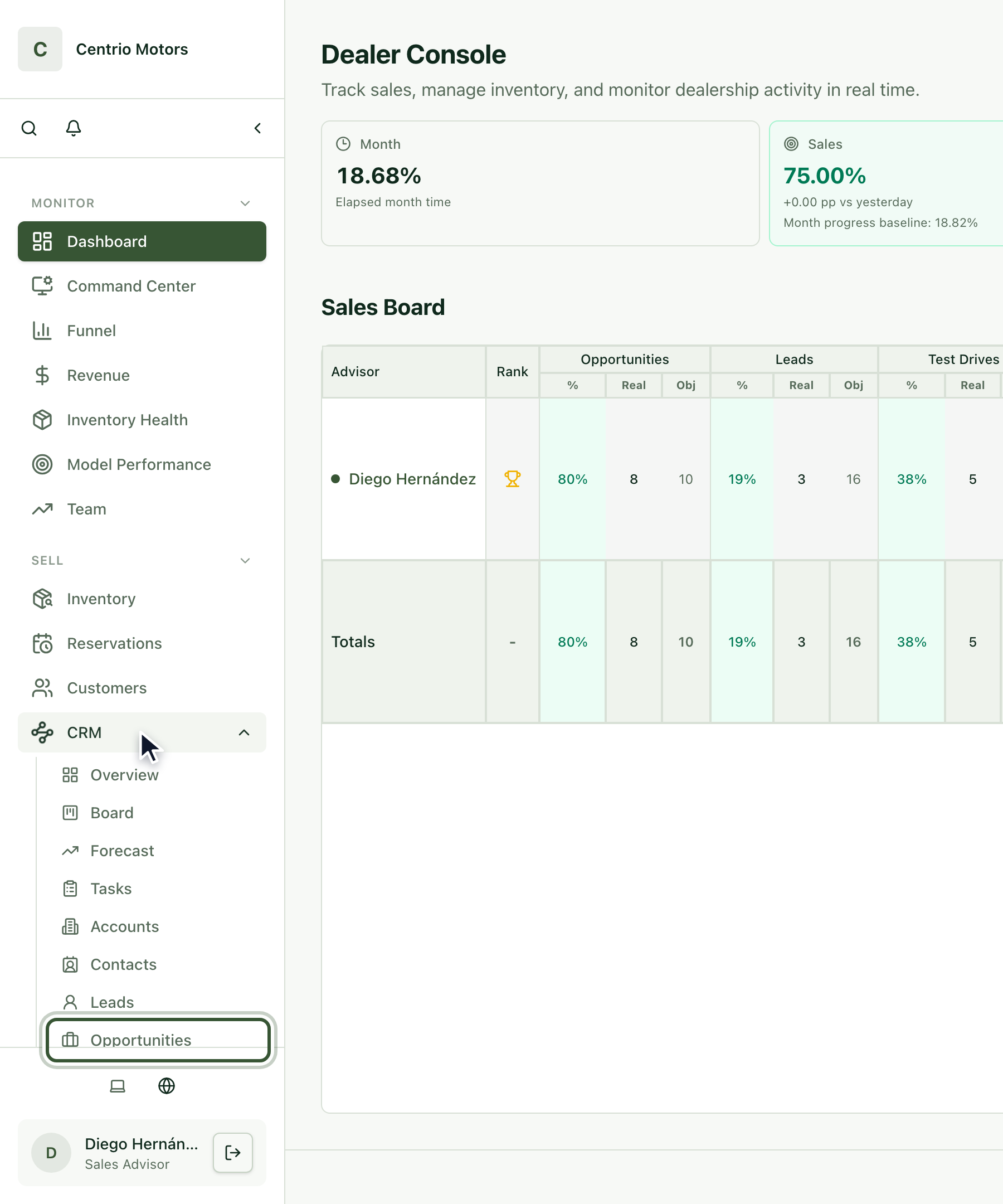
Task: Open CRM Accounts
Action: pos(157,926)
